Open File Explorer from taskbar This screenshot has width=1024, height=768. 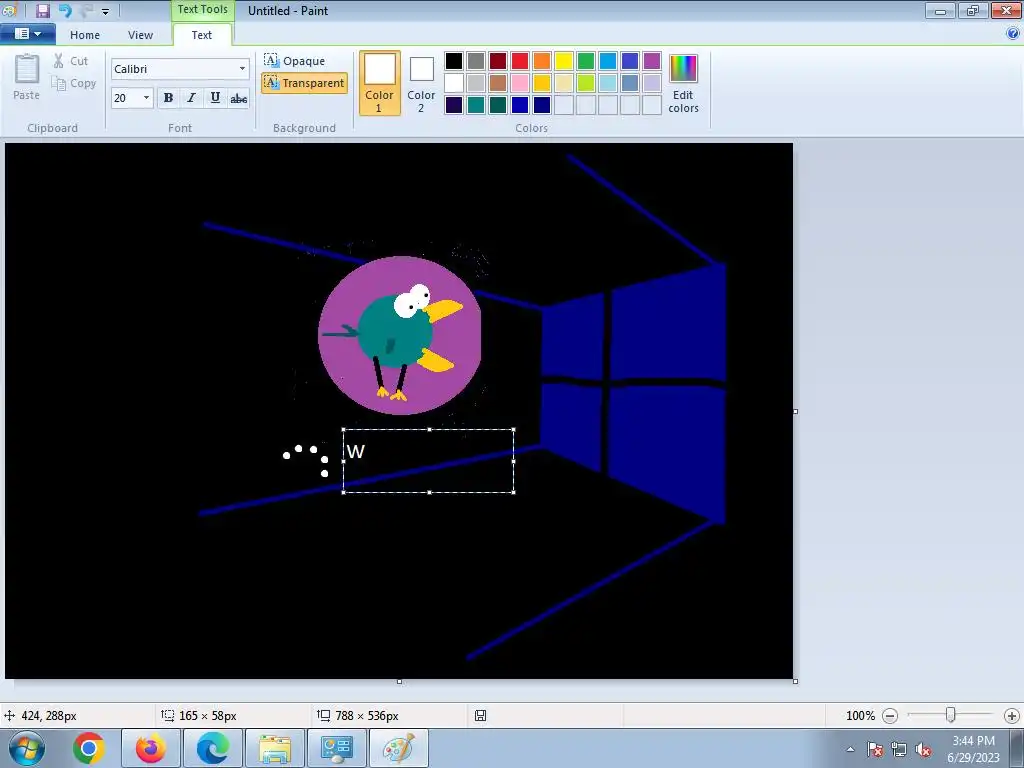click(x=275, y=748)
